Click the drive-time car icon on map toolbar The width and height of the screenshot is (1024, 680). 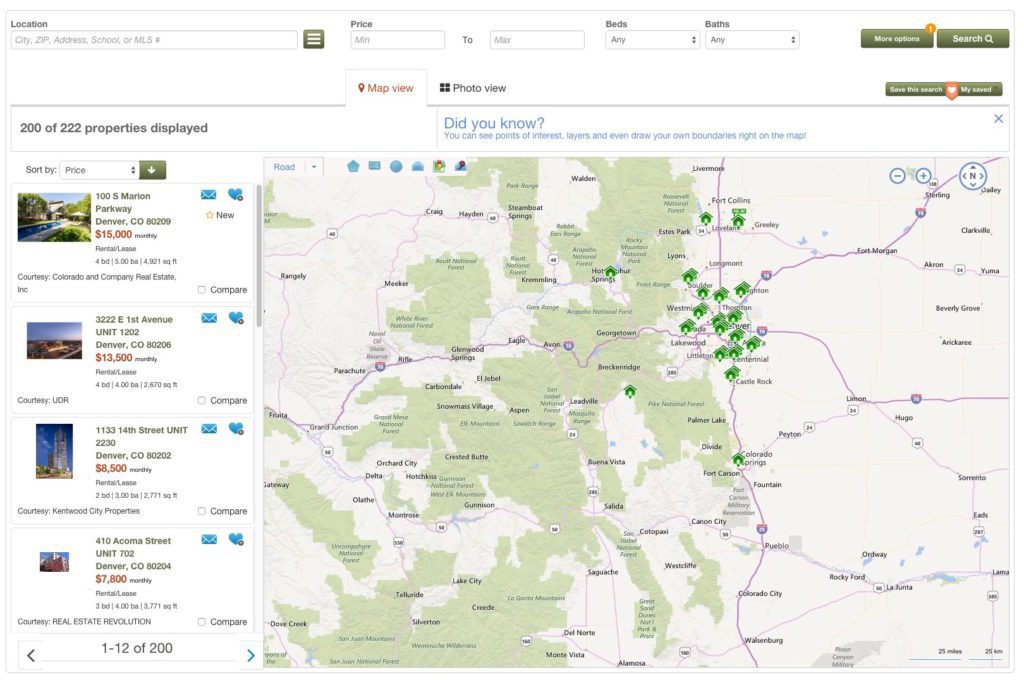418,167
